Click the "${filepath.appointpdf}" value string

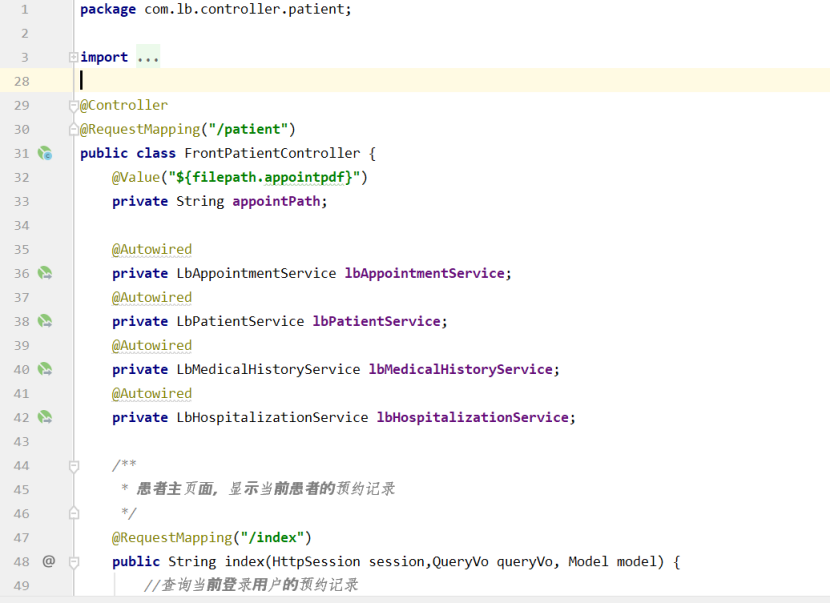pos(264,177)
